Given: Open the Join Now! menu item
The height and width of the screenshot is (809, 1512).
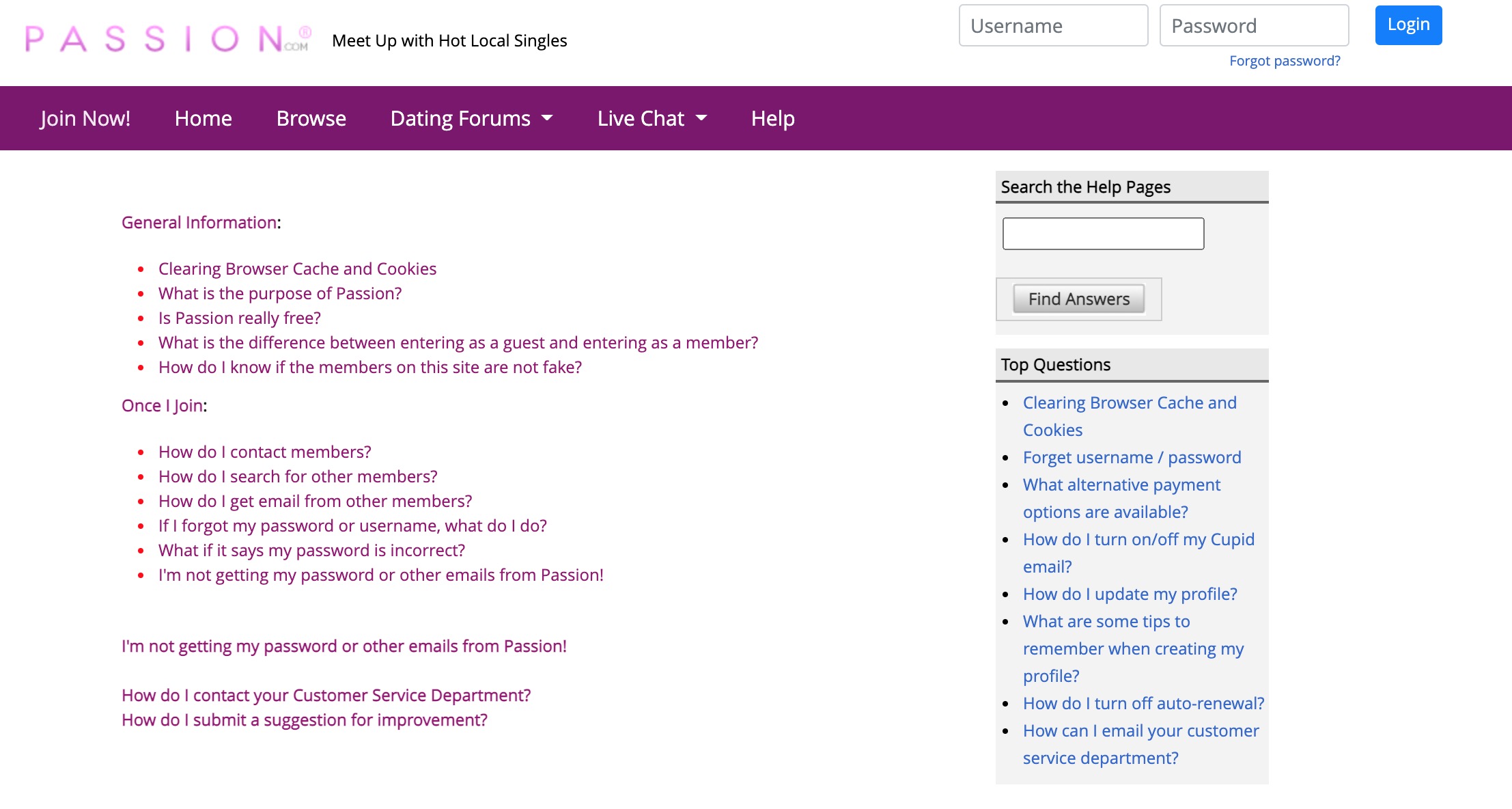Looking at the screenshot, I should pyautogui.click(x=85, y=118).
